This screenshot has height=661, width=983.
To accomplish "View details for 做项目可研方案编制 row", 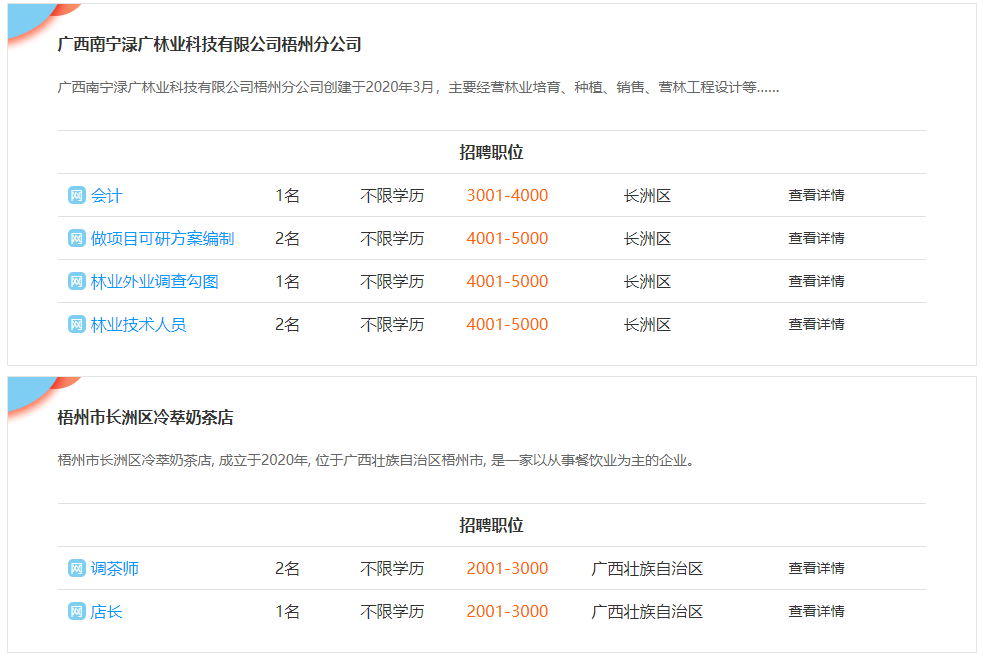I will [x=816, y=239].
